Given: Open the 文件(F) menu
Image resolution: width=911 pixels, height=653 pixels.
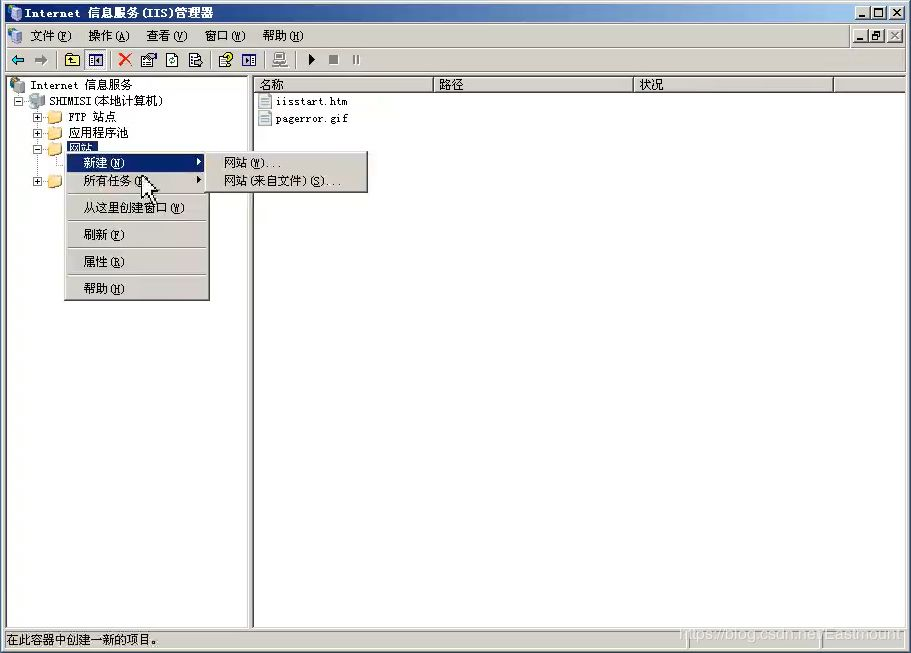Looking at the screenshot, I should click(x=51, y=36).
